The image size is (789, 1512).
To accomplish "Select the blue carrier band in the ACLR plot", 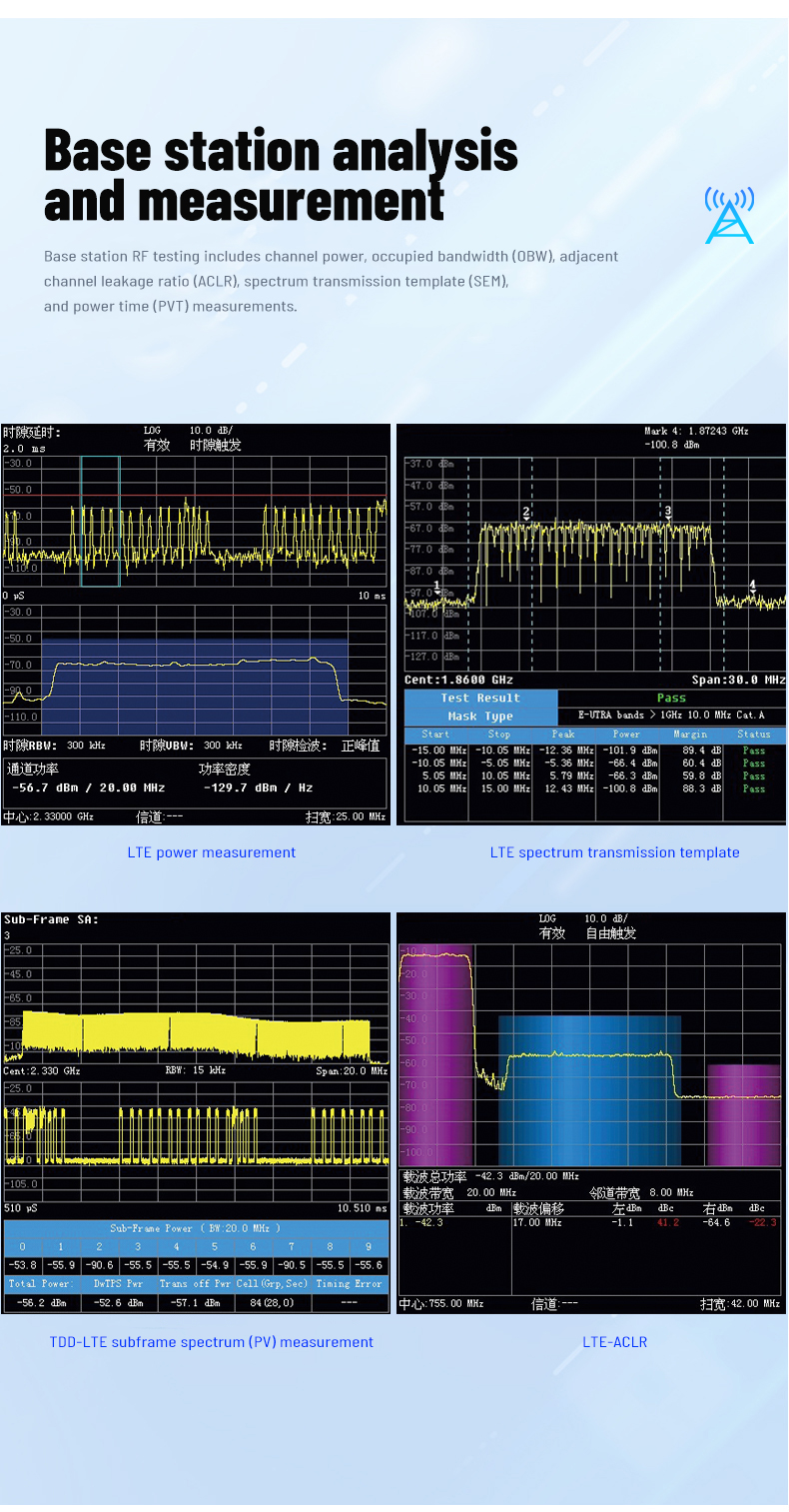I will point(589,1089).
